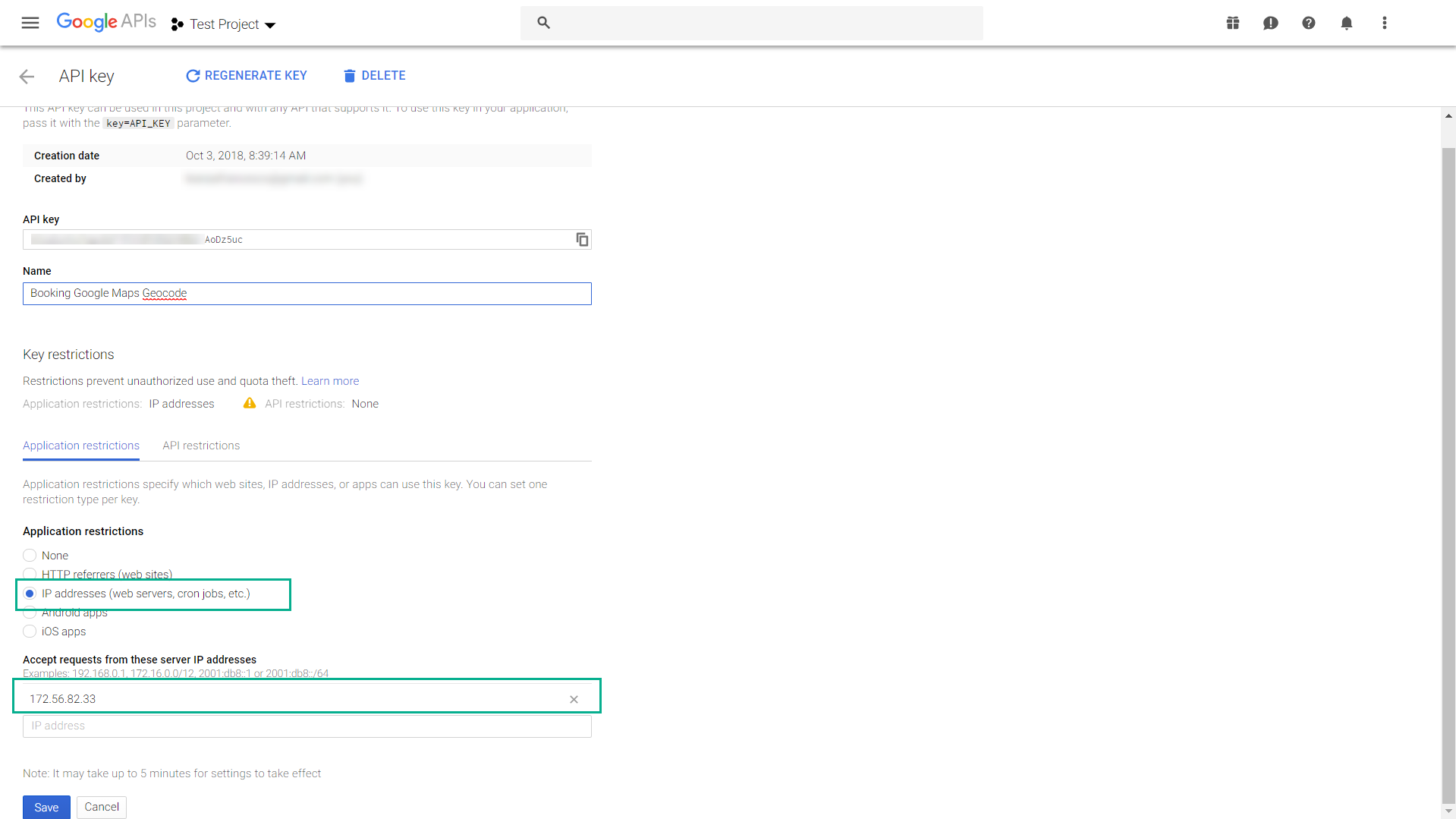Image resolution: width=1456 pixels, height=819 pixels.
Task: Click the API restrictions warning triangle icon
Action: [249, 403]
